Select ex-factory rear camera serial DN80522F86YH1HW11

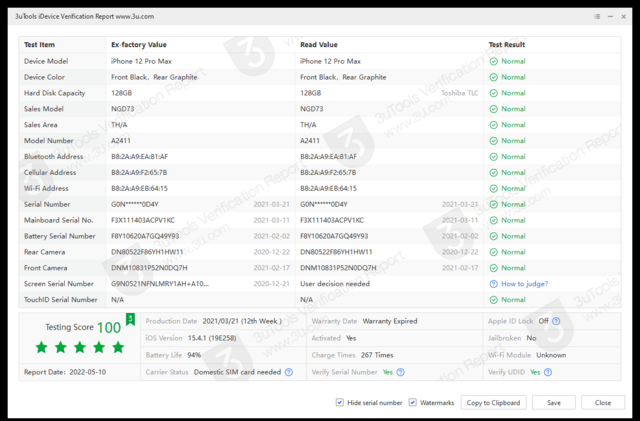[147, 252]
